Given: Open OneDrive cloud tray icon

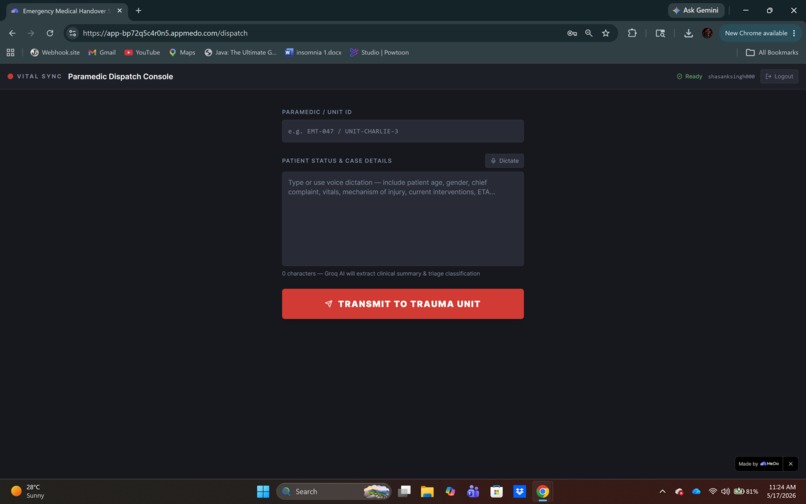Looking at the screenshot, I should (696, 492).
